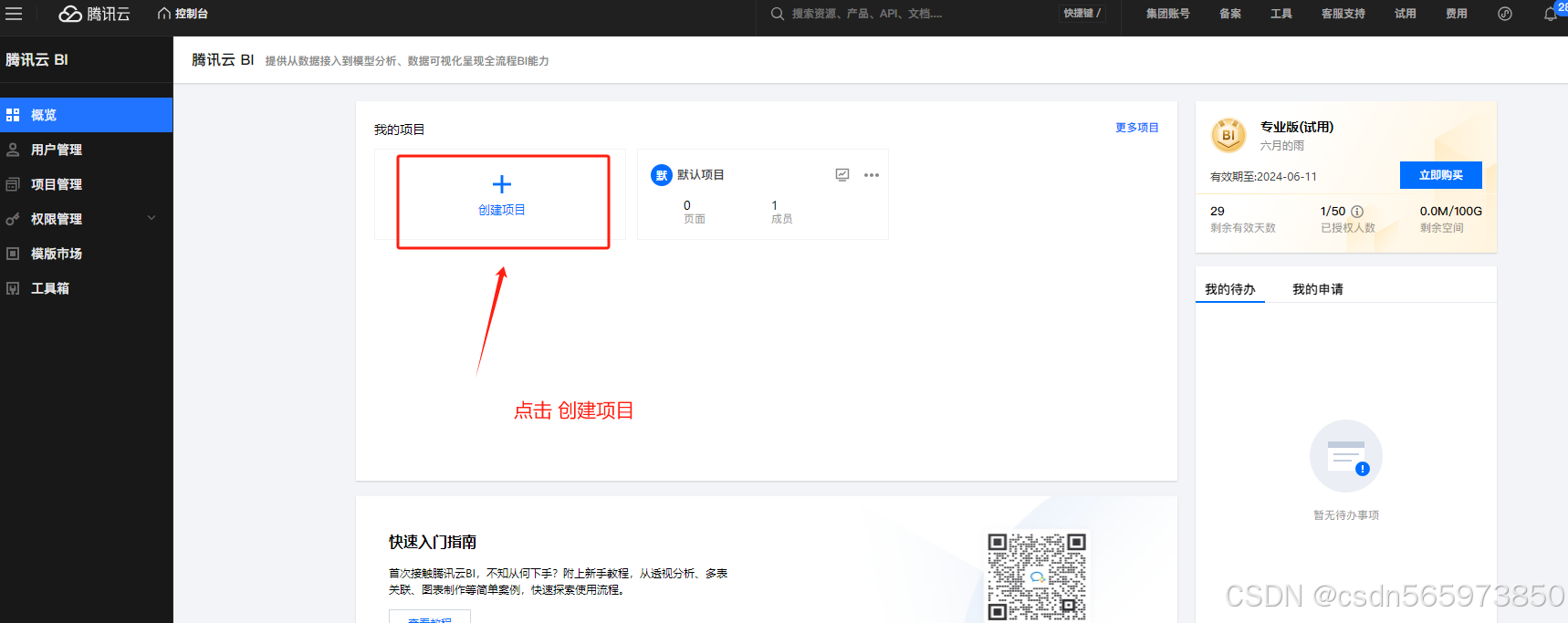Open 备案 in the top bar
This screenshot has height=623, width=1568.
click(1230, 14)
